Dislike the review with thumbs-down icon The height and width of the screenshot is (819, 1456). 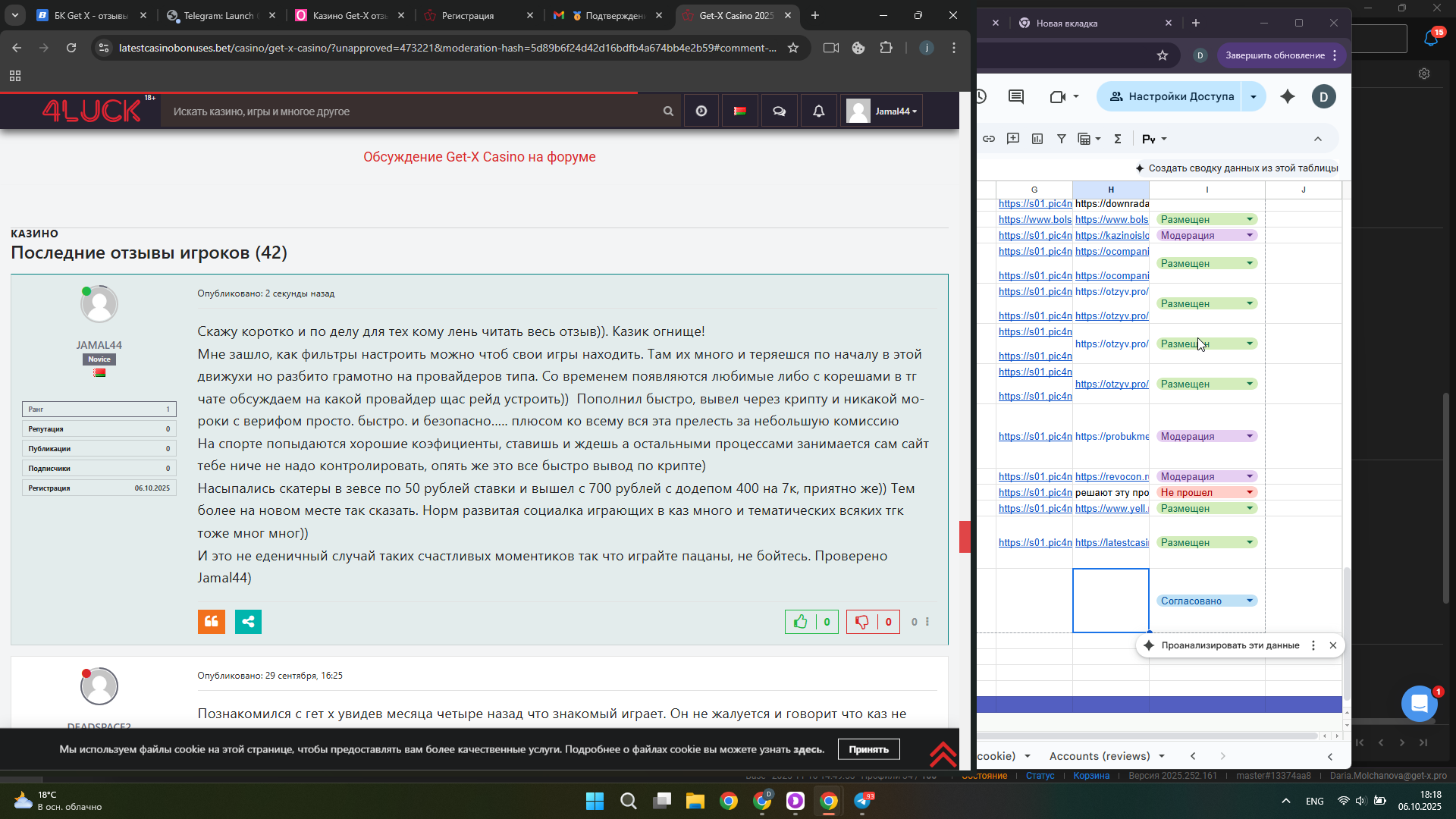(x=862, y=622)
